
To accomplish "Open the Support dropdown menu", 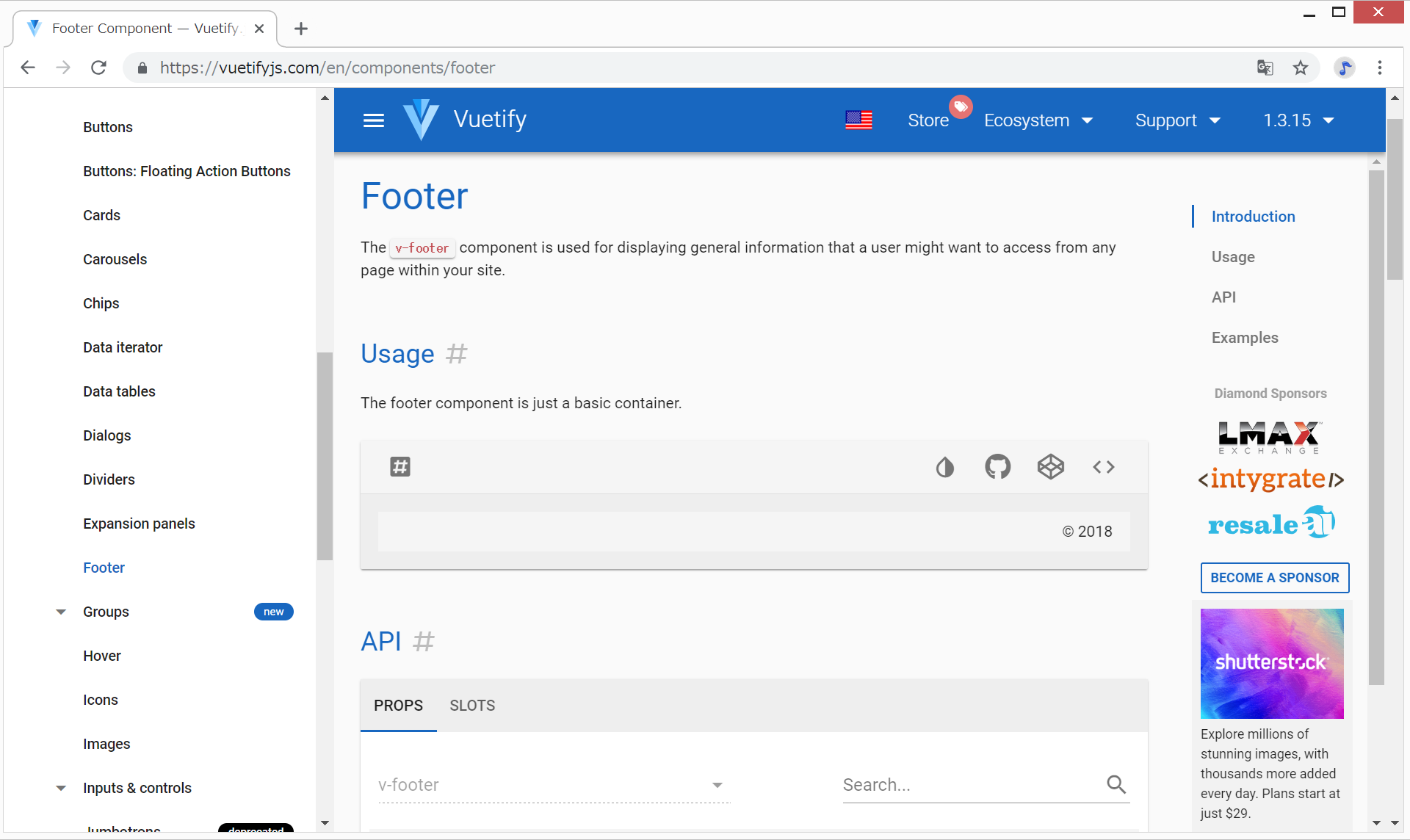I will point(1177,120).
